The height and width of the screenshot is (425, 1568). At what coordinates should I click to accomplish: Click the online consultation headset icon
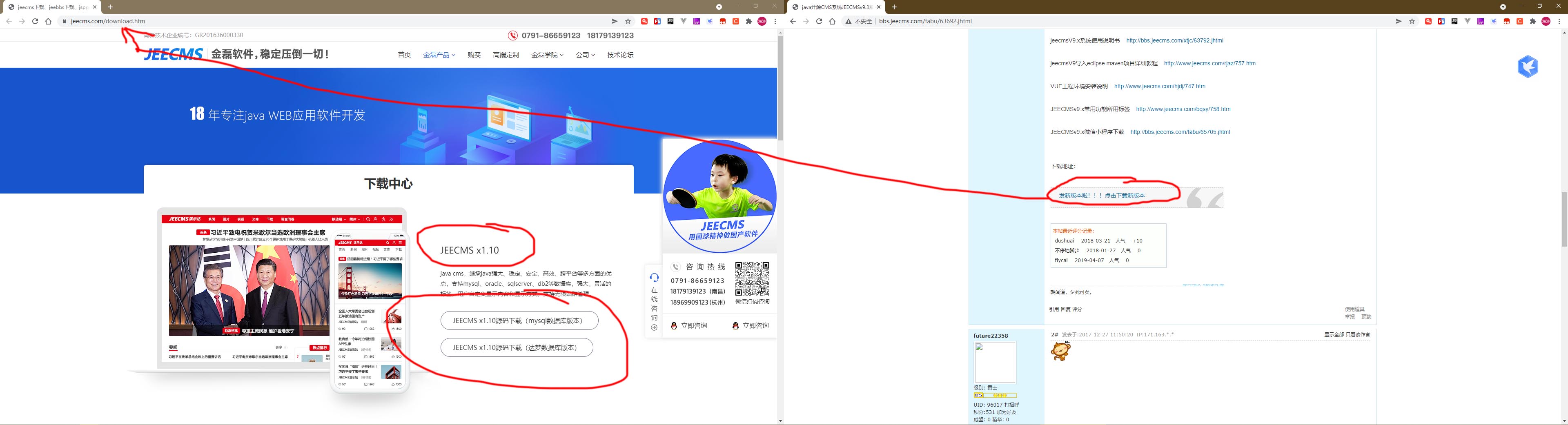point(654,278)
